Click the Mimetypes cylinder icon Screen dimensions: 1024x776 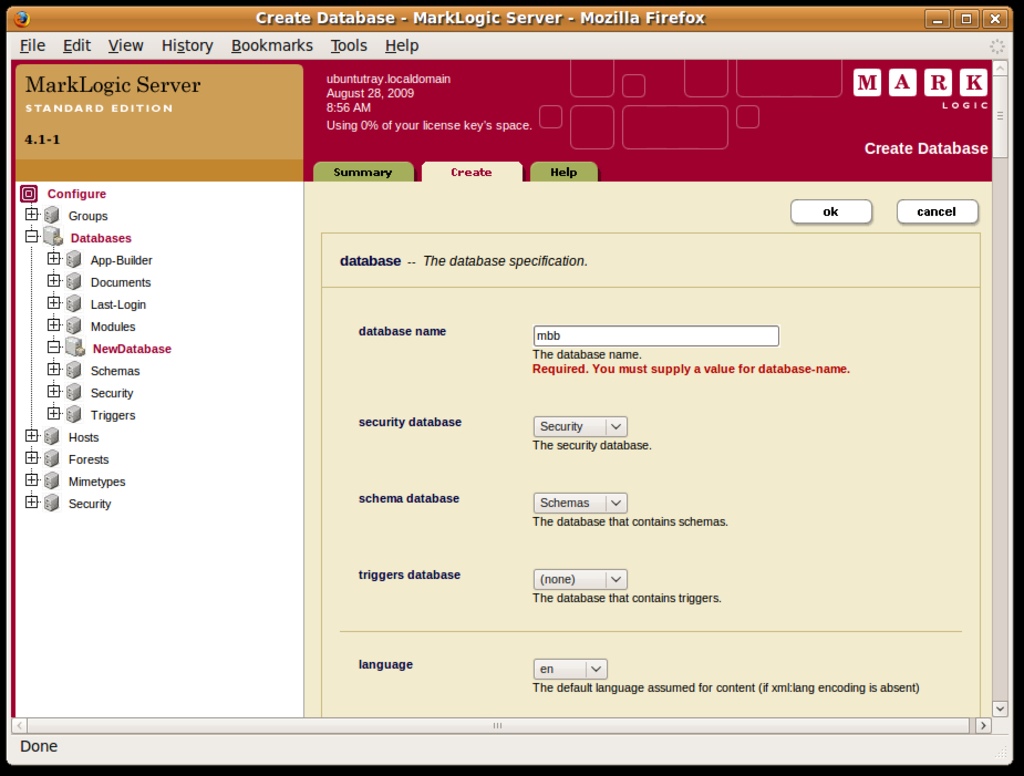pyautogui.click(x=52, y=481)
